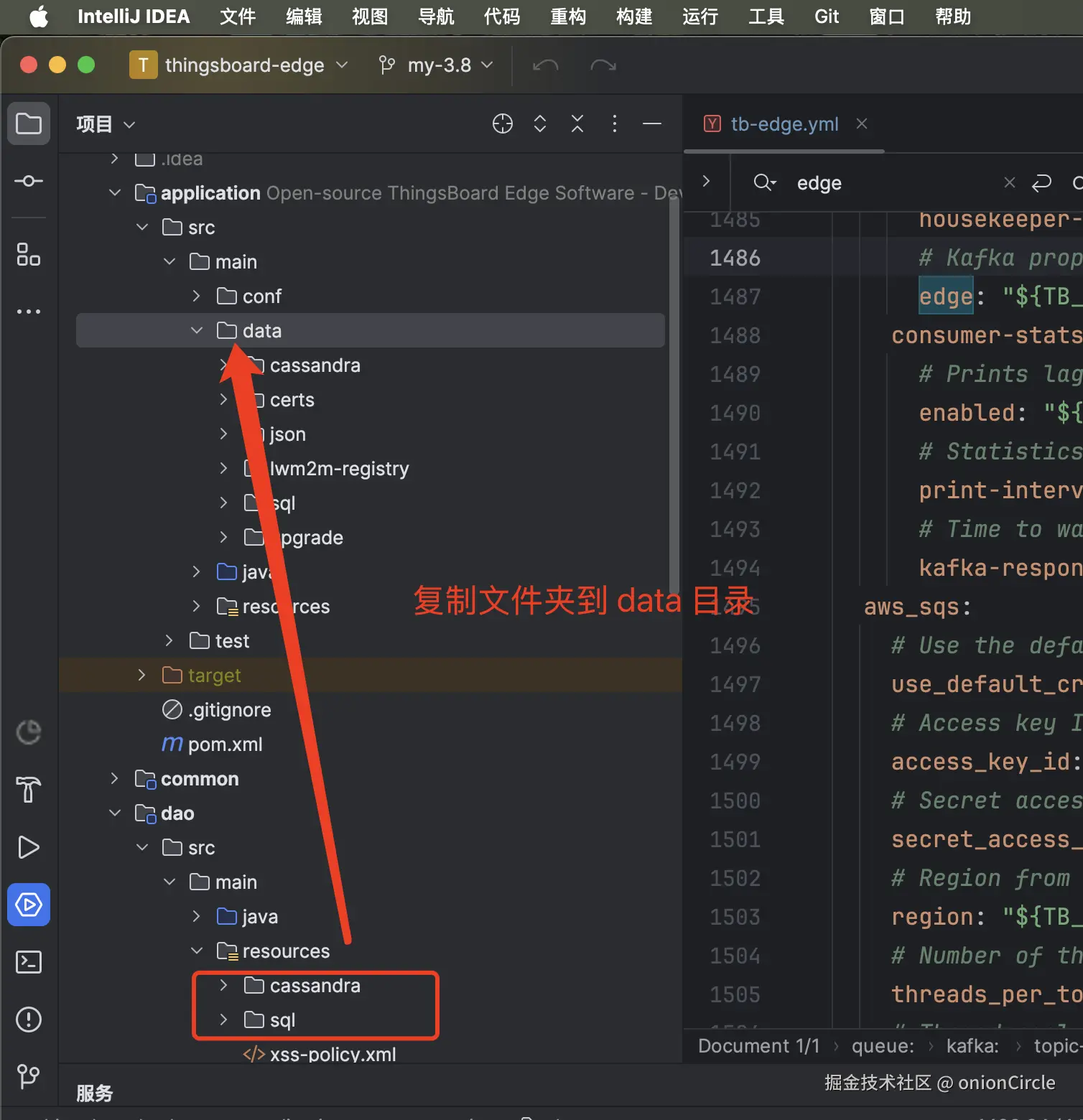1083x1120 pixels.
Task: Open the my-3.8 branch dropdown
Action: [437, 65]
